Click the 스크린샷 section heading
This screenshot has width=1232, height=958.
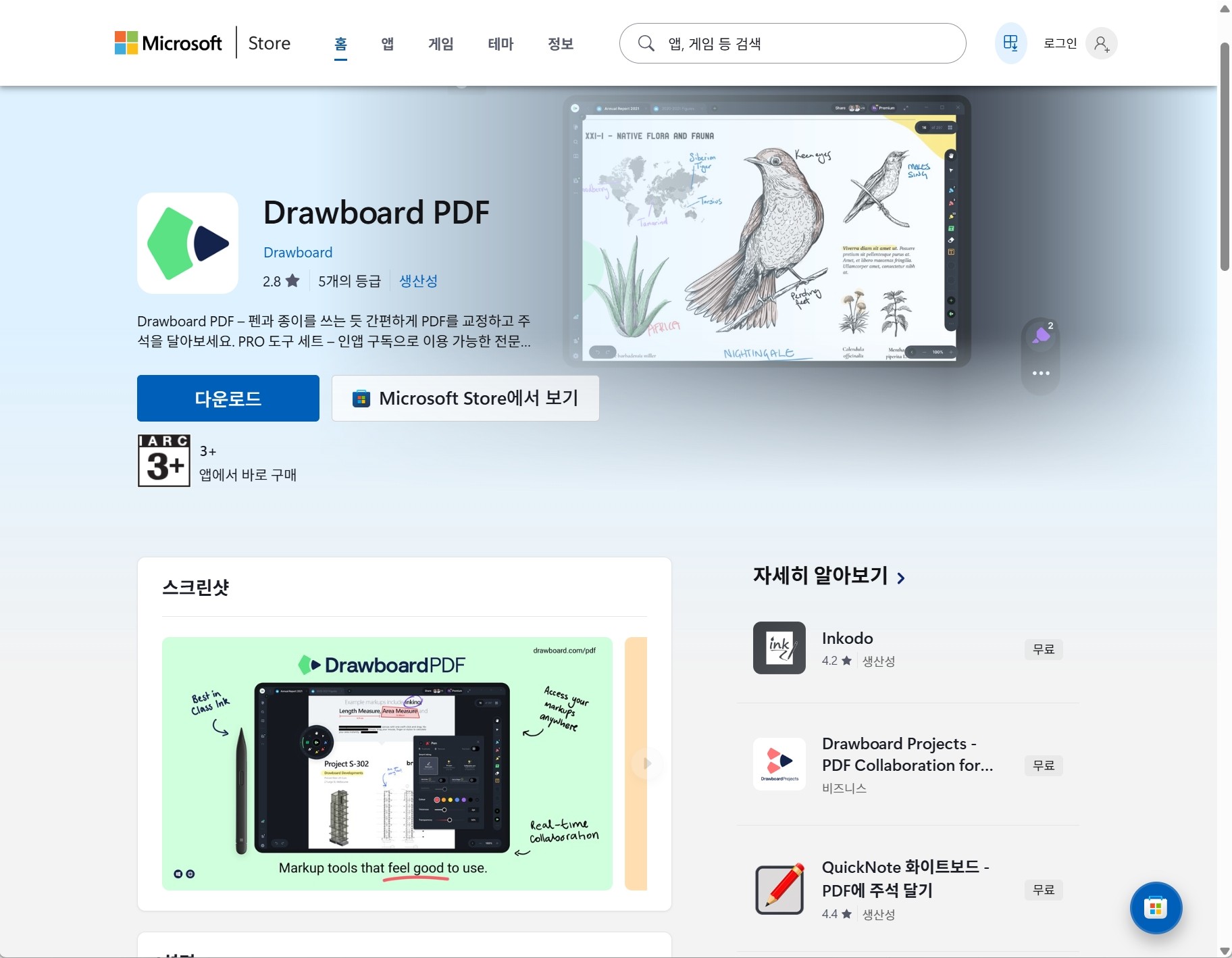196,587
